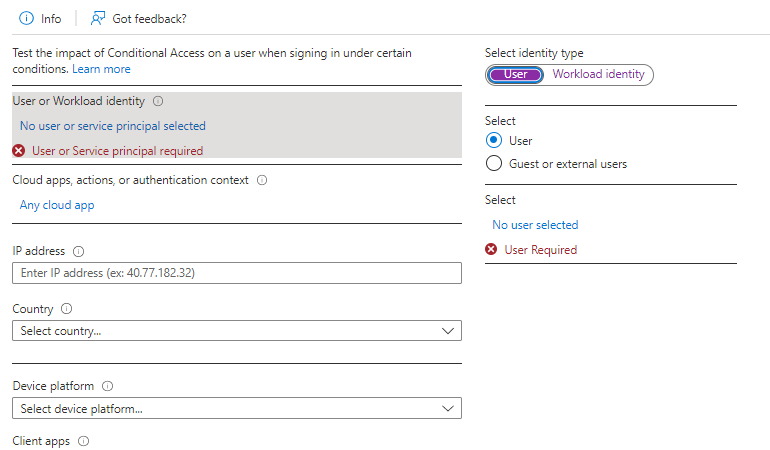The width and height of the screenshot is (770, 450).
Task: Open the Any cloud app link
Action: coord(57,205)
